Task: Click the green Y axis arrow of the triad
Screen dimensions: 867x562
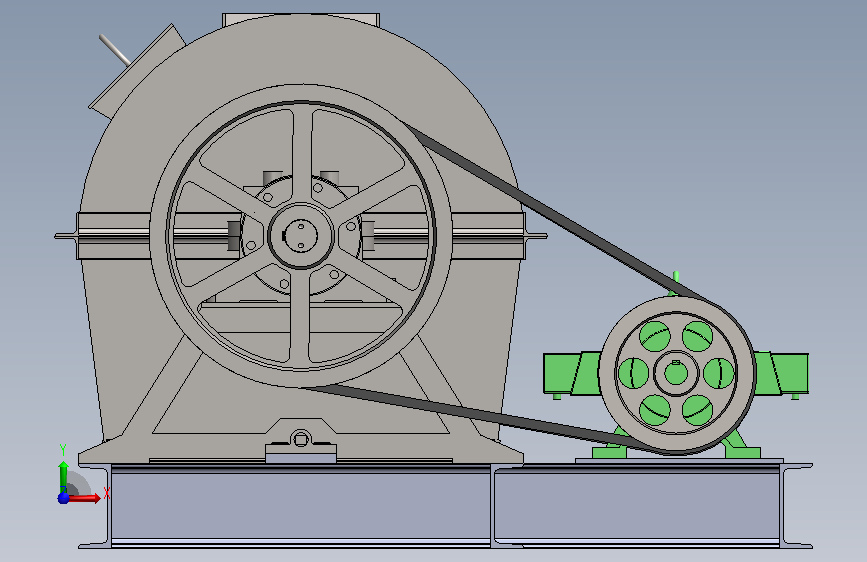Action: (x=63, y=475)
